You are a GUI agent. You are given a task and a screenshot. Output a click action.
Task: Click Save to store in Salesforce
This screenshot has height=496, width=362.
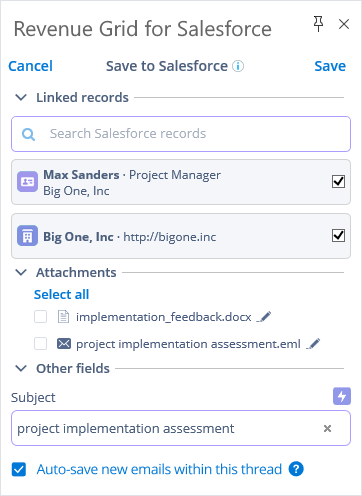point(330,66)
